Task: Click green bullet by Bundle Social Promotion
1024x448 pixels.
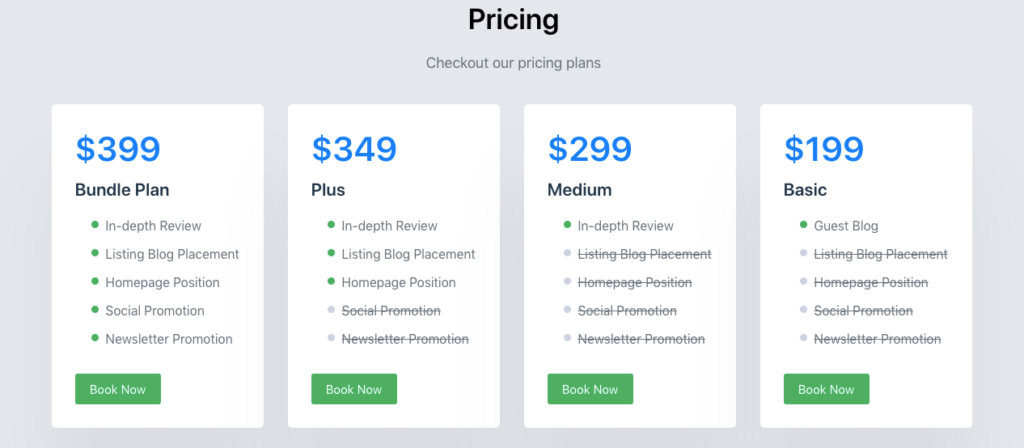Action: [x=95, y=310]
